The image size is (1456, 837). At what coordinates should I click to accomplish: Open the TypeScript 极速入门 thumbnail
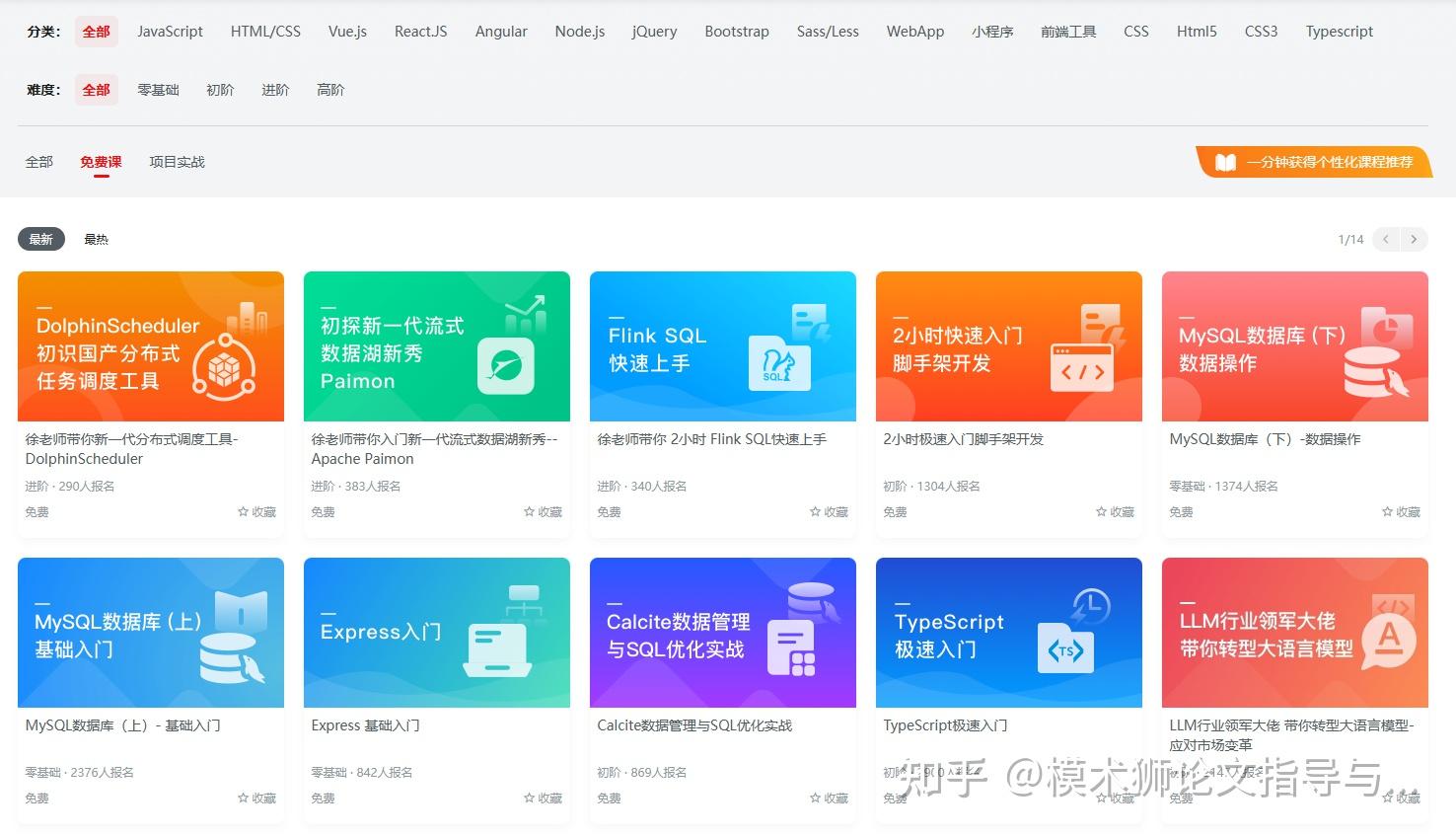point(1009,633)
